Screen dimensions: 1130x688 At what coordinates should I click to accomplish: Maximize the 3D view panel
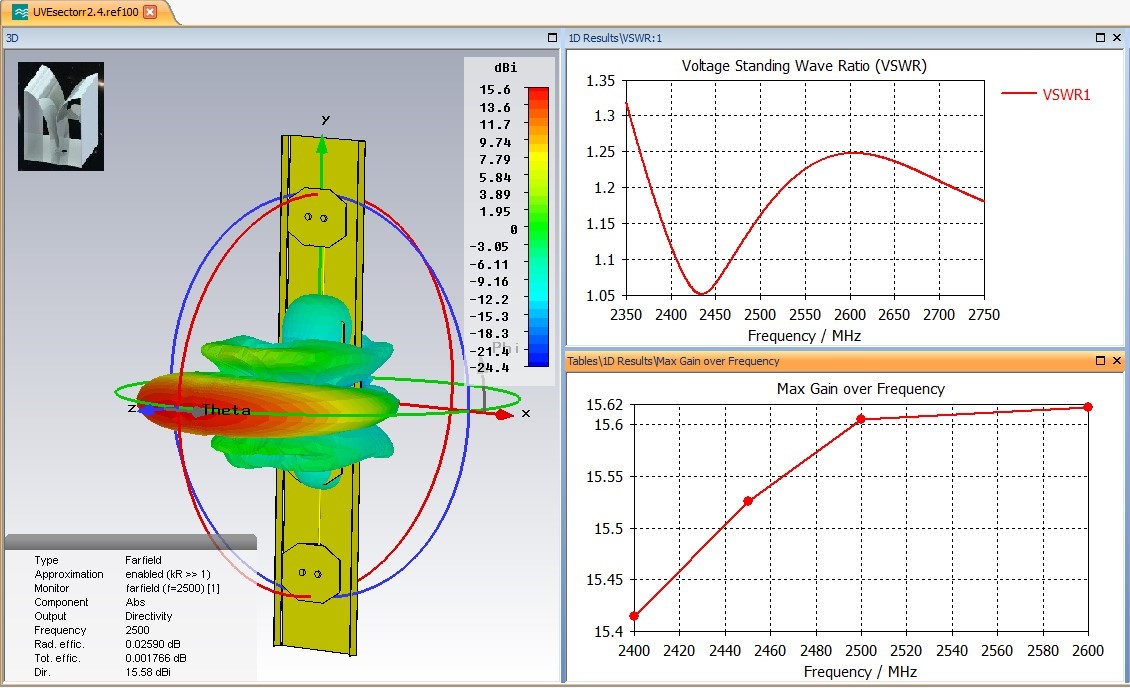[x=552, y=38]
